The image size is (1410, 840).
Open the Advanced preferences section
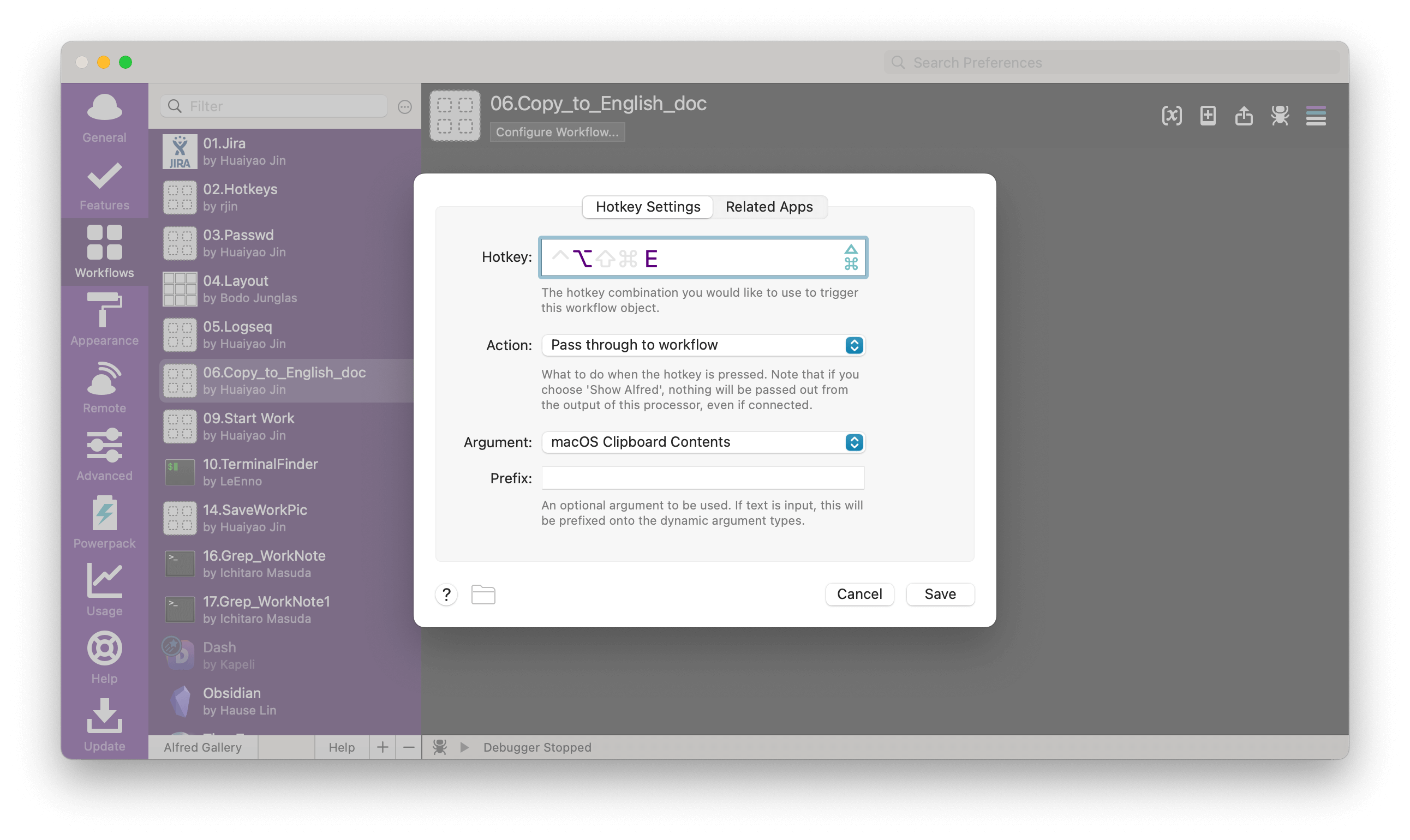(x=104, y=455)
